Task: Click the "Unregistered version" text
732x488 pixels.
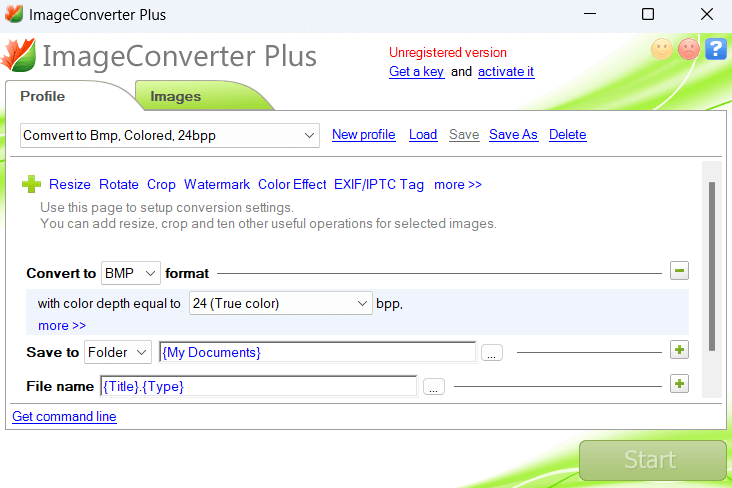Action: pyautogui.click(x=448, y=52)
